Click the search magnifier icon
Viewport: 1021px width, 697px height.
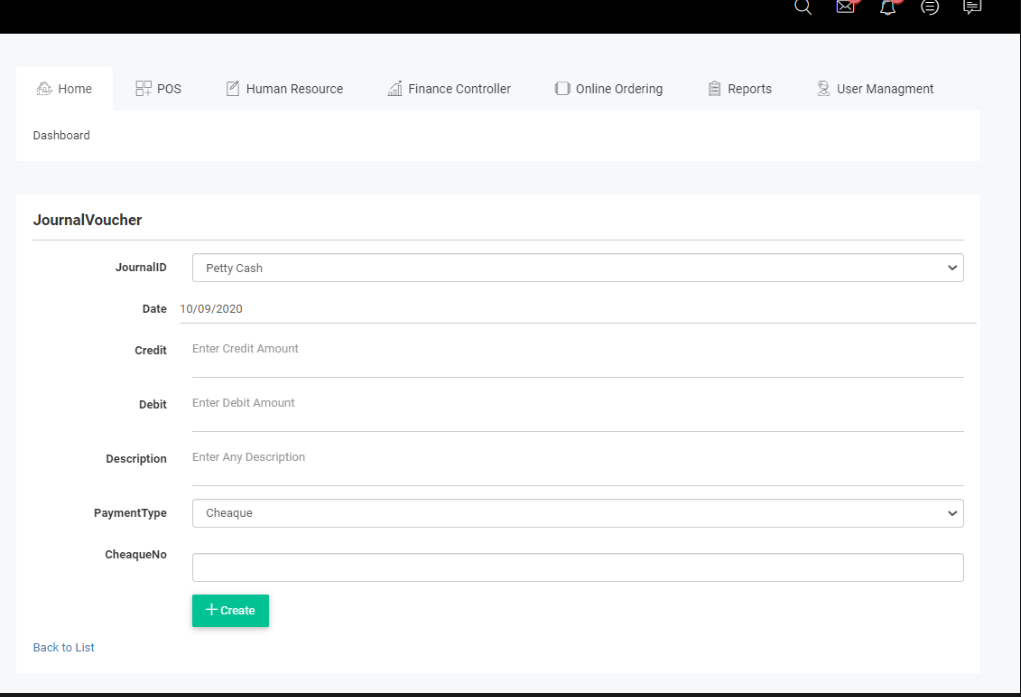click(x=802, y=7)
